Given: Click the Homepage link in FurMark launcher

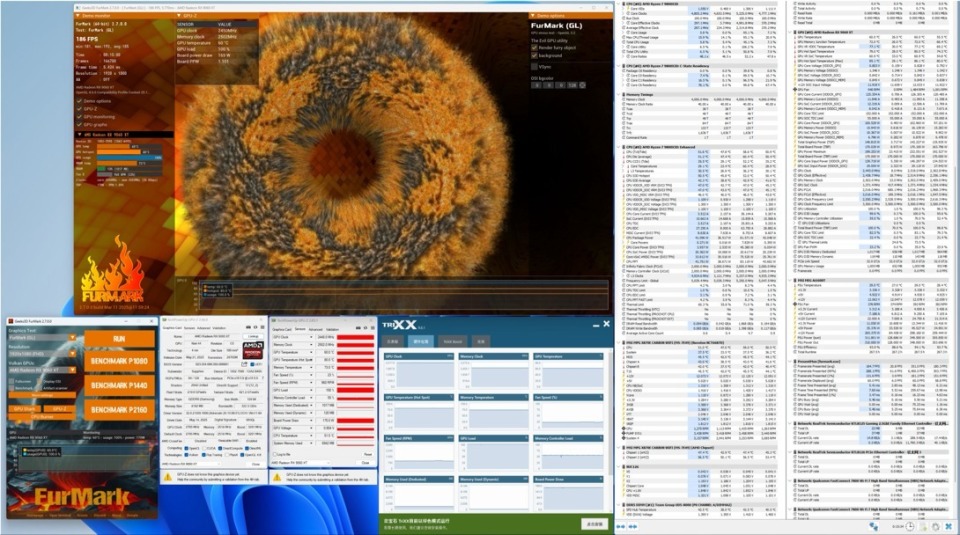Looking at the screenshot, I should pos(35,515).
